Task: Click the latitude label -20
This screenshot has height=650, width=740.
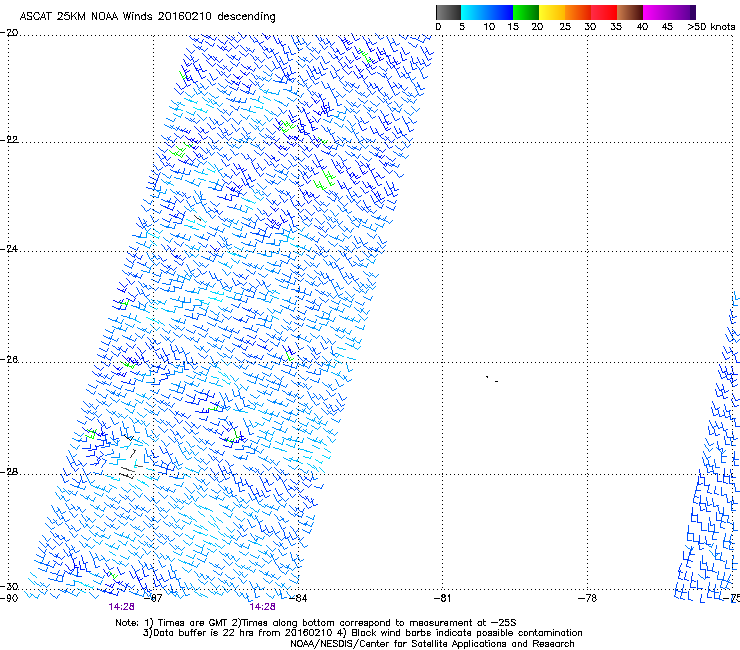Action: [x=9, y=33]
